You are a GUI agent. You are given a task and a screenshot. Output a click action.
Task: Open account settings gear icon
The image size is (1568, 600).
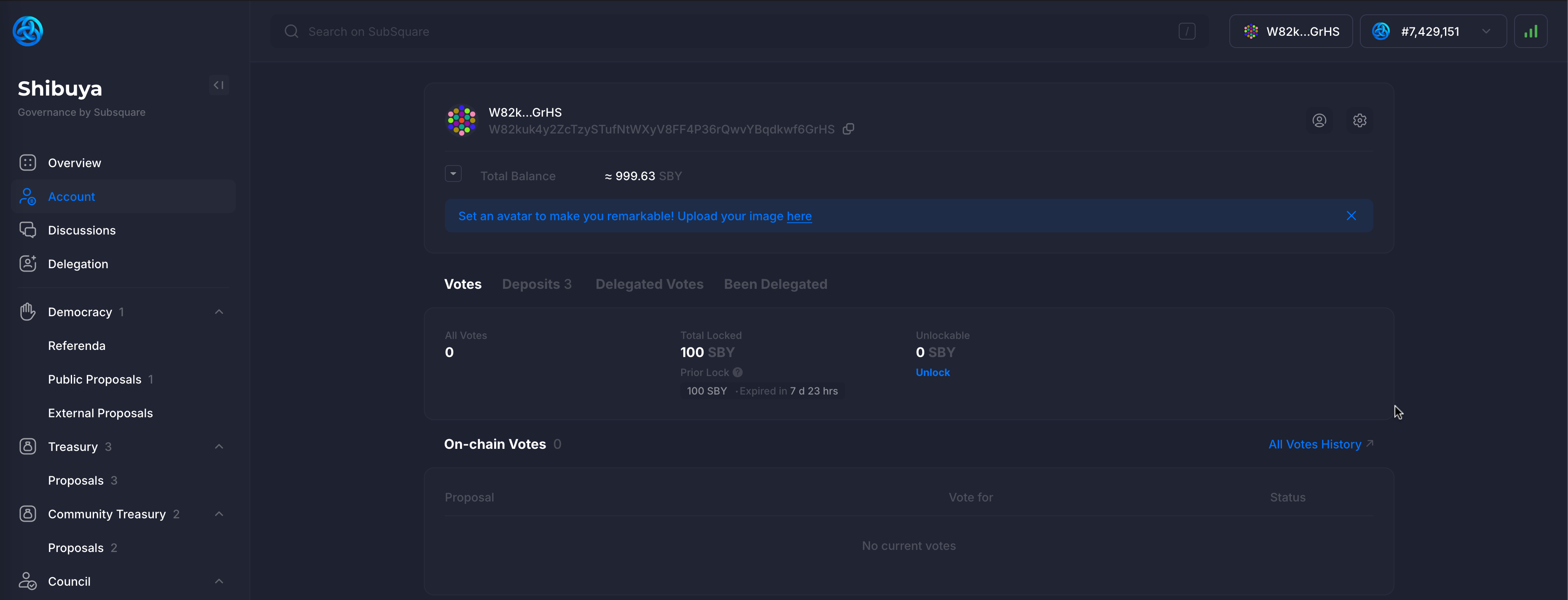tap(1359, 120)
